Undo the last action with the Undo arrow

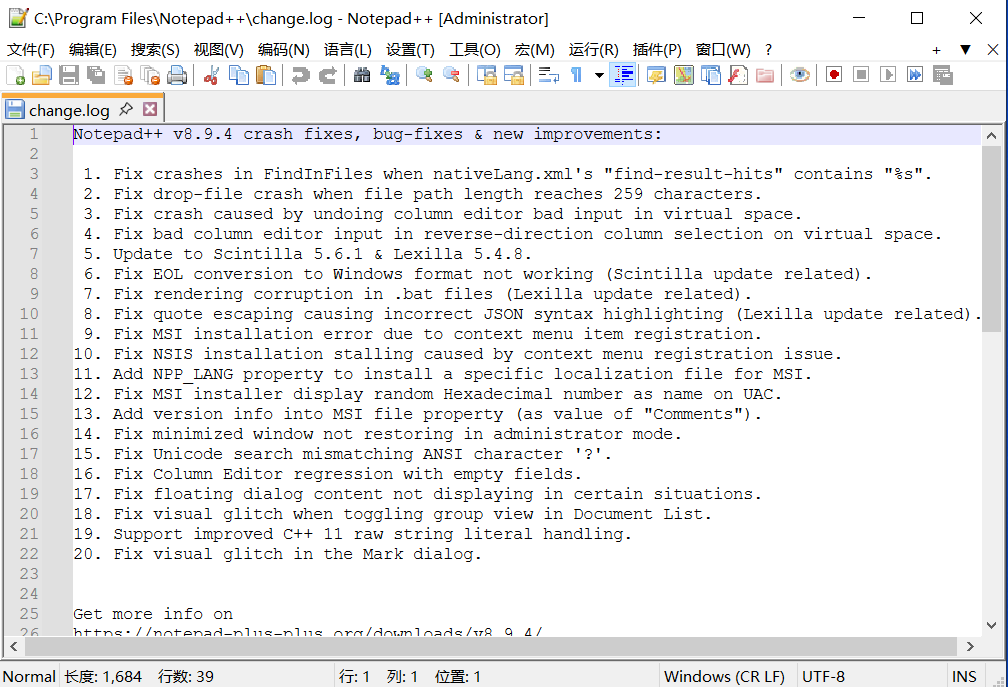pyautogui.click(x=300, y=75)
